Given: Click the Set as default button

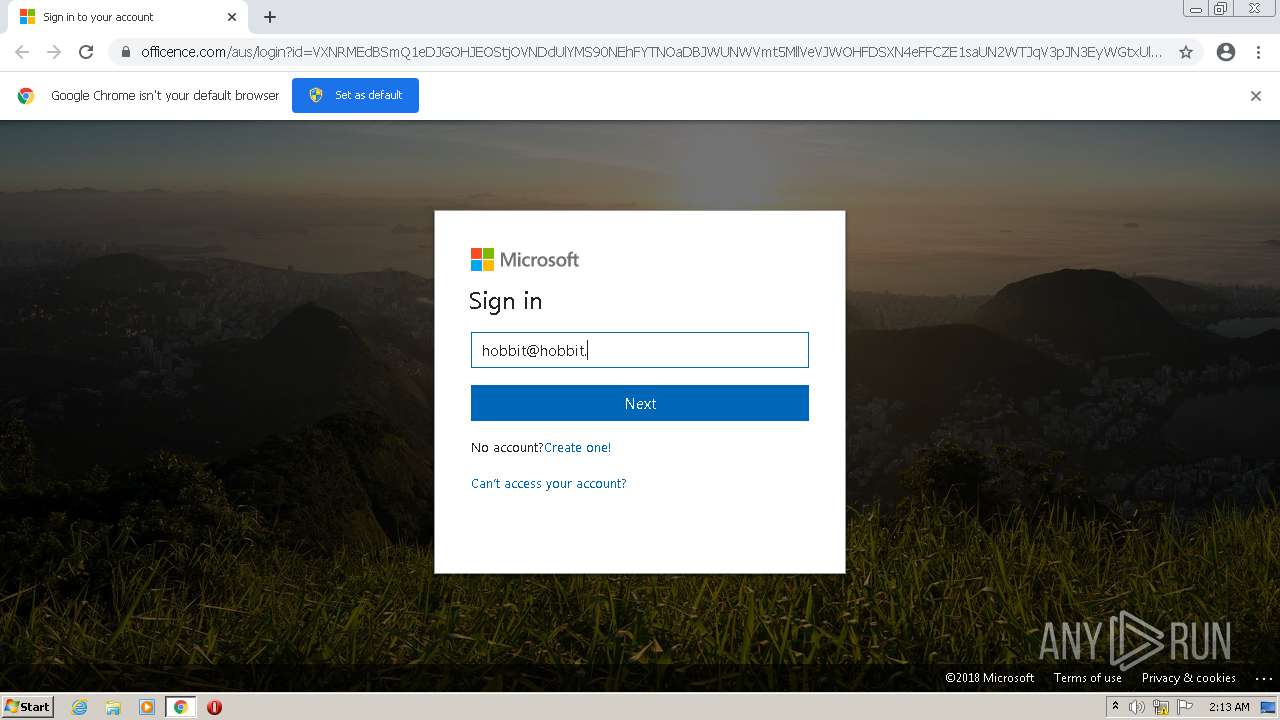Looking at the screenshot, I should pyautogui.click(x=355, y=95).
